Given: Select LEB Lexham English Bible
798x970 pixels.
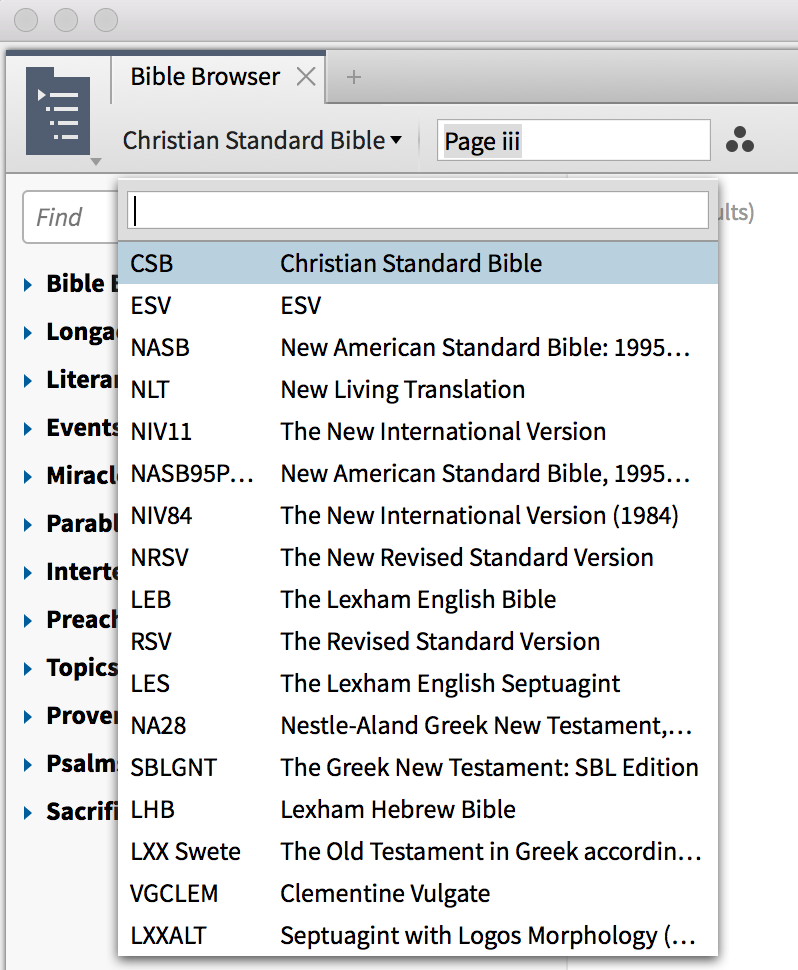Looking at the screenshot, I should point(418,600).
